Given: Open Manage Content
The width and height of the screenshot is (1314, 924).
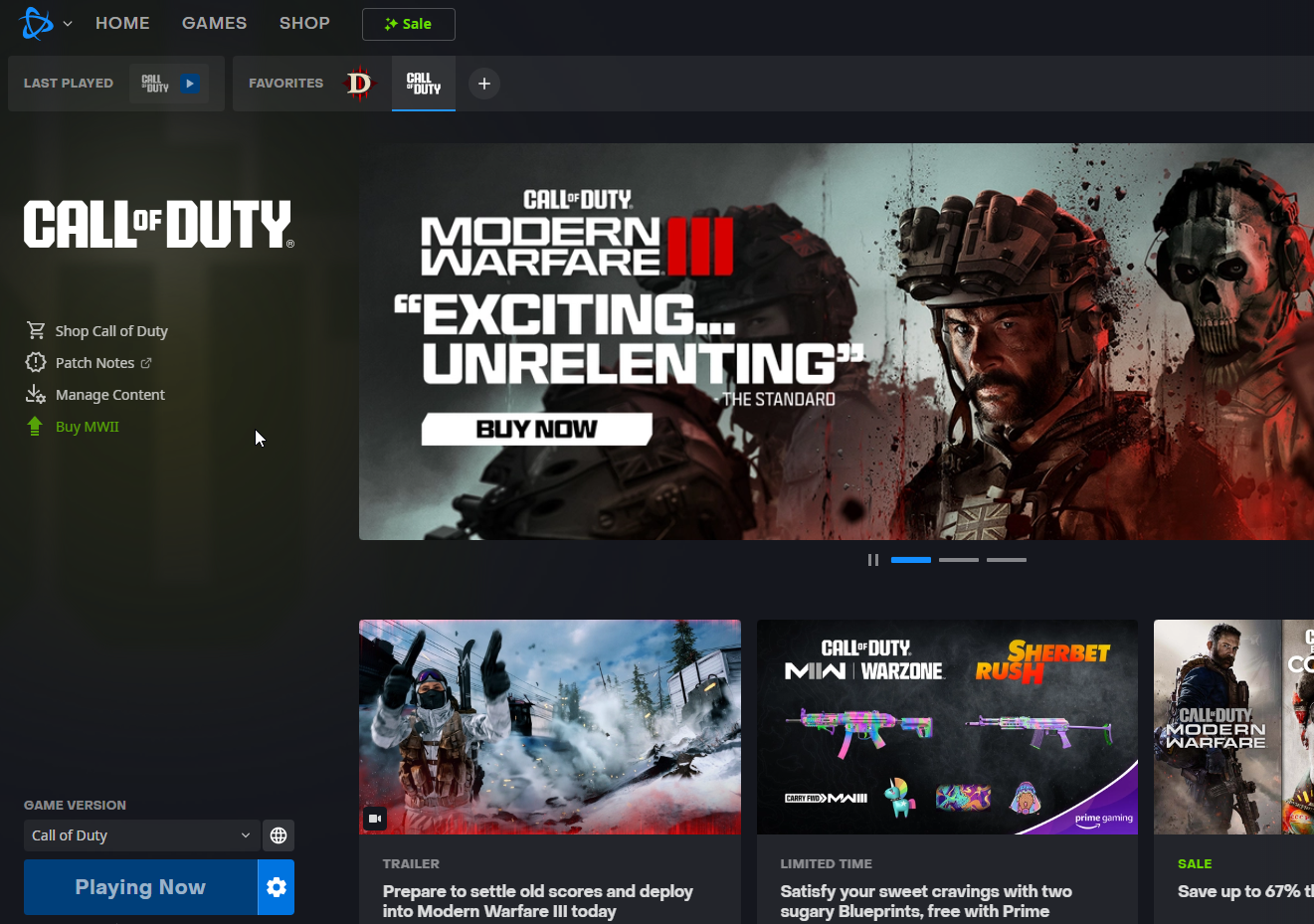Looking at the screenshot, I should tap(110, 395).
